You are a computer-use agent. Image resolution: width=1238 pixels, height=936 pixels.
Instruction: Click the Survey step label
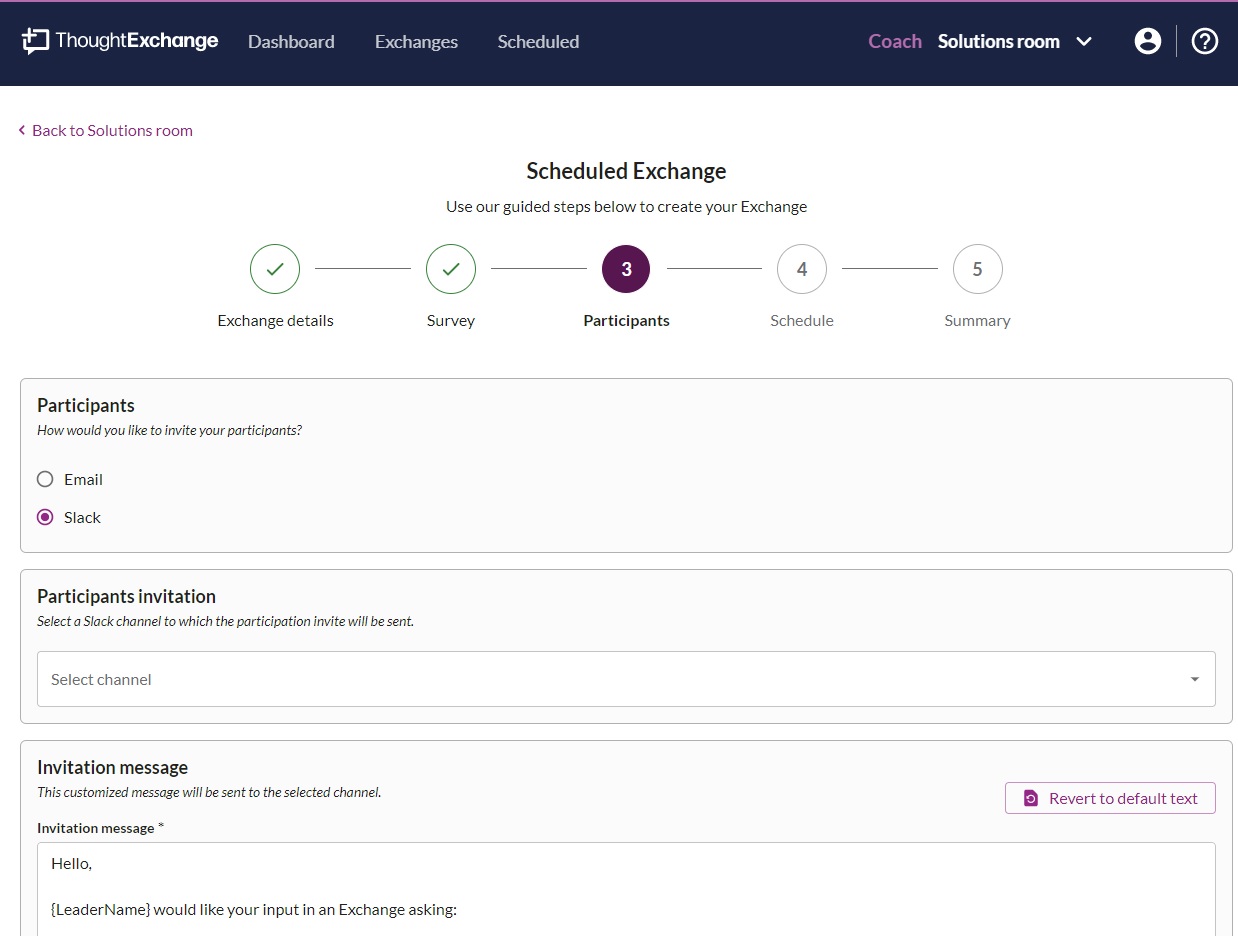pos(451,321)
